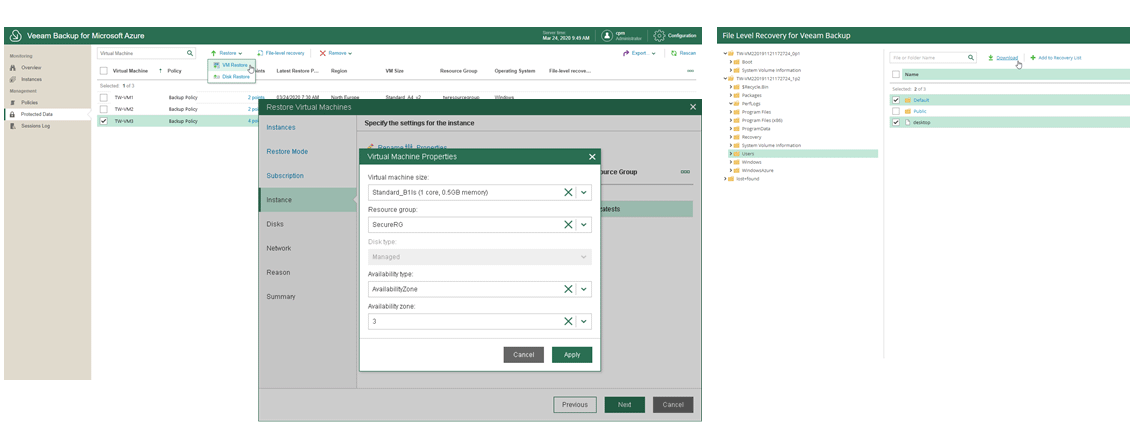Click the Protected Data lock icon

coord(13,114)
